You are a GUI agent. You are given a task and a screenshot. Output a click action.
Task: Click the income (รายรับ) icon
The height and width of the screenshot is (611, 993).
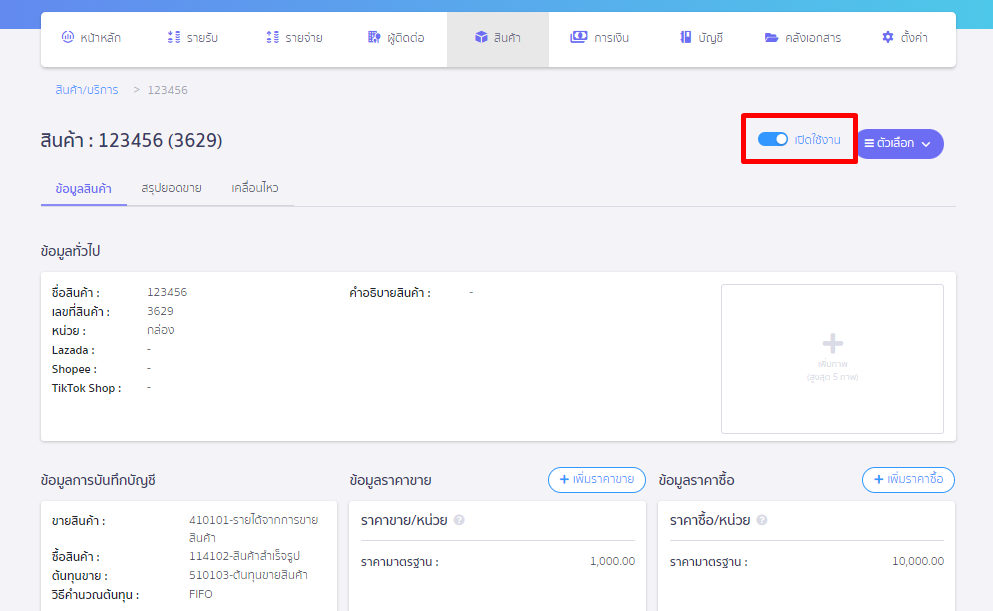(x=173, y=38)
